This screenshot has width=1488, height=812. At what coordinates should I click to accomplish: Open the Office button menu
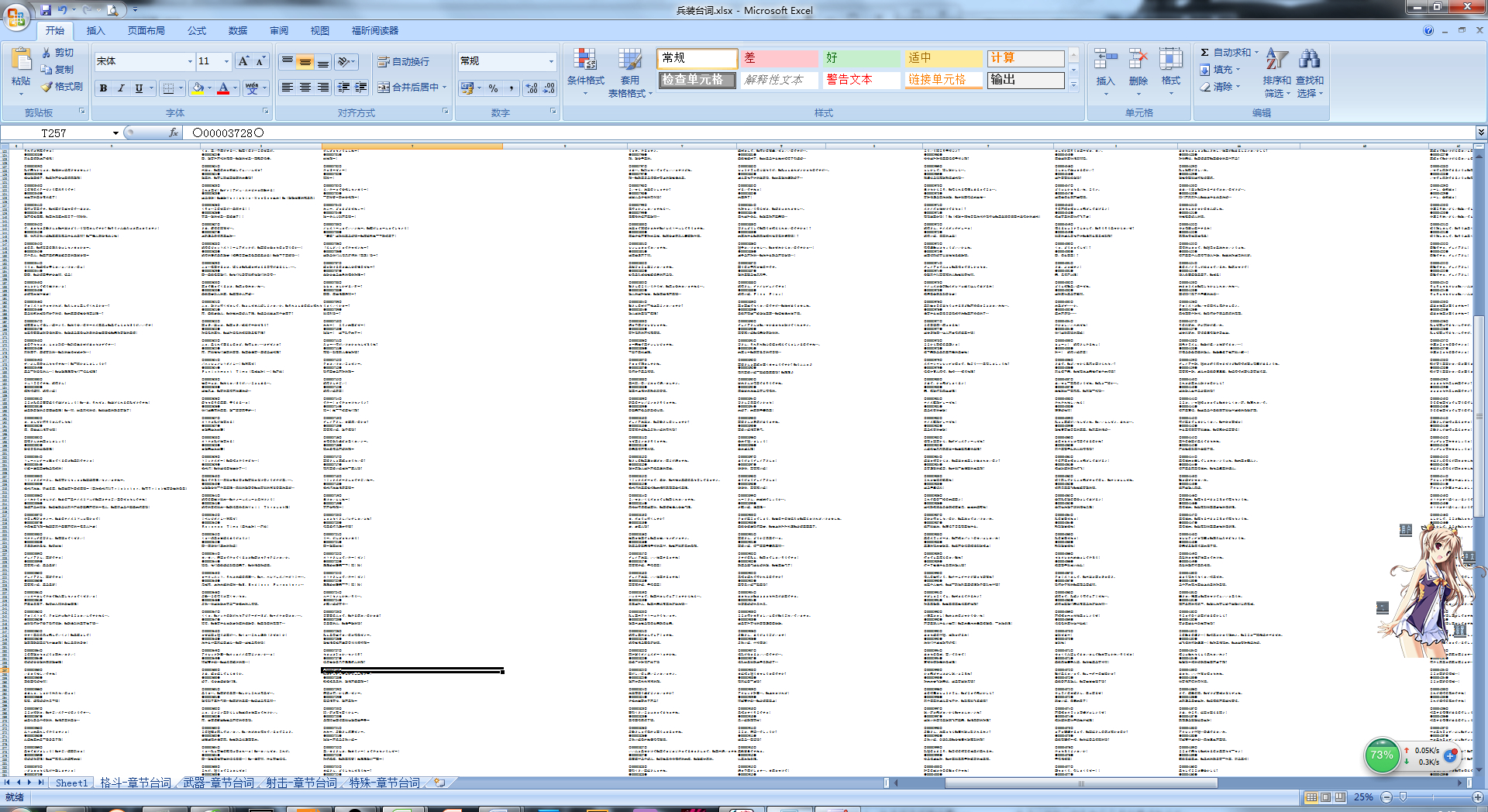tap(16, 16)
